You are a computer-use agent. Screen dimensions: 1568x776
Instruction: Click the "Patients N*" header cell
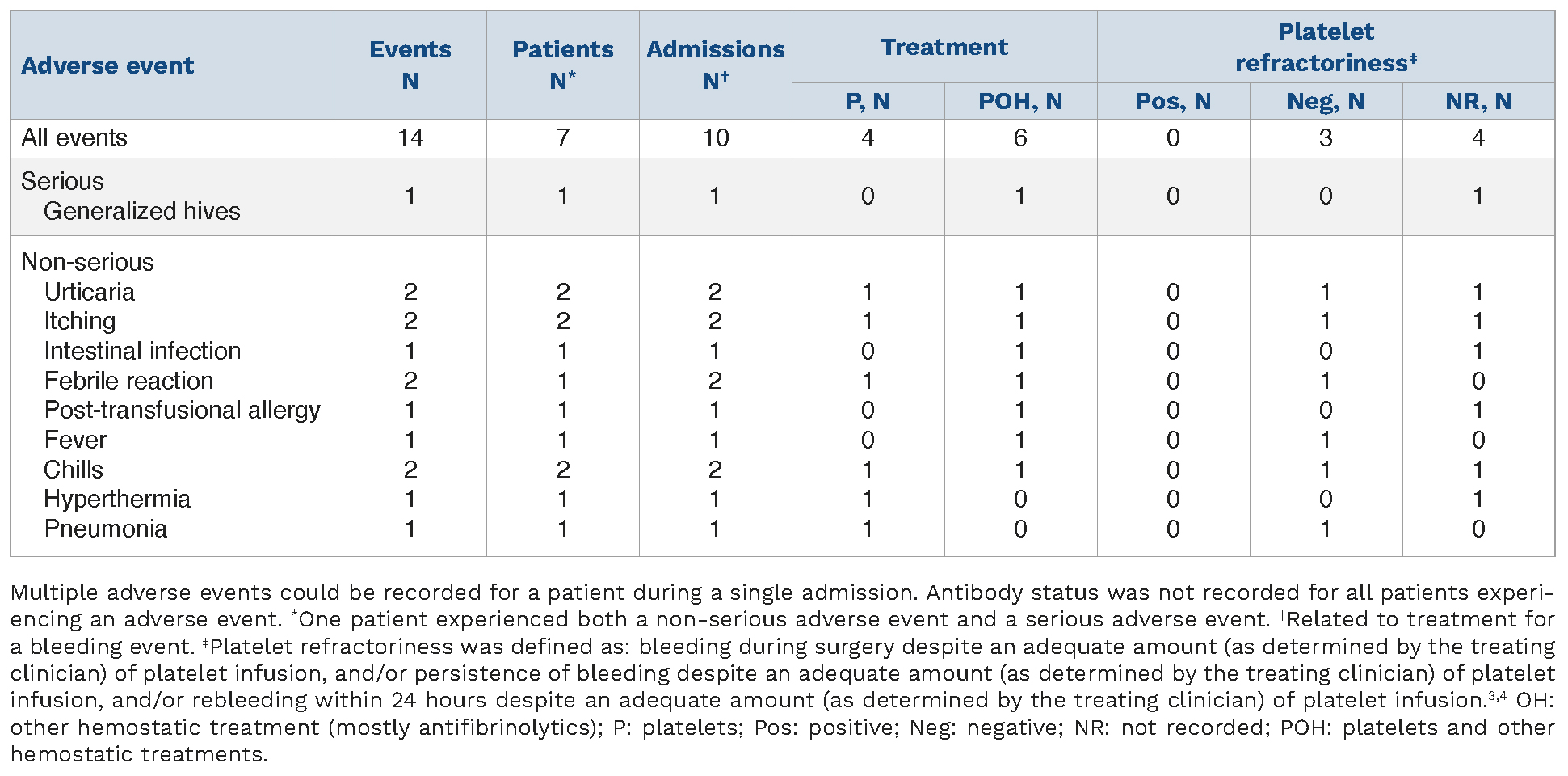pyautogui.click(x=562, y=65)
